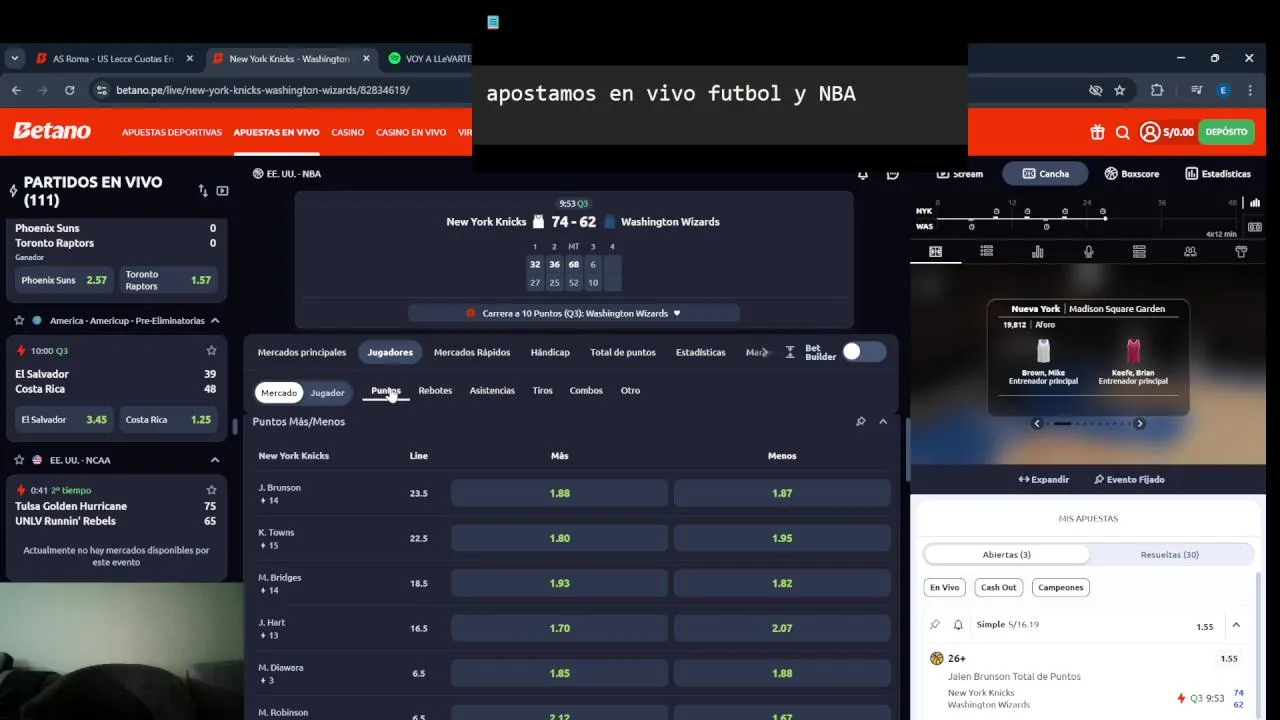Select the list timeline icon in match tracker
The width and height of the screenshot is (1280, 720).
pos(987,252)
